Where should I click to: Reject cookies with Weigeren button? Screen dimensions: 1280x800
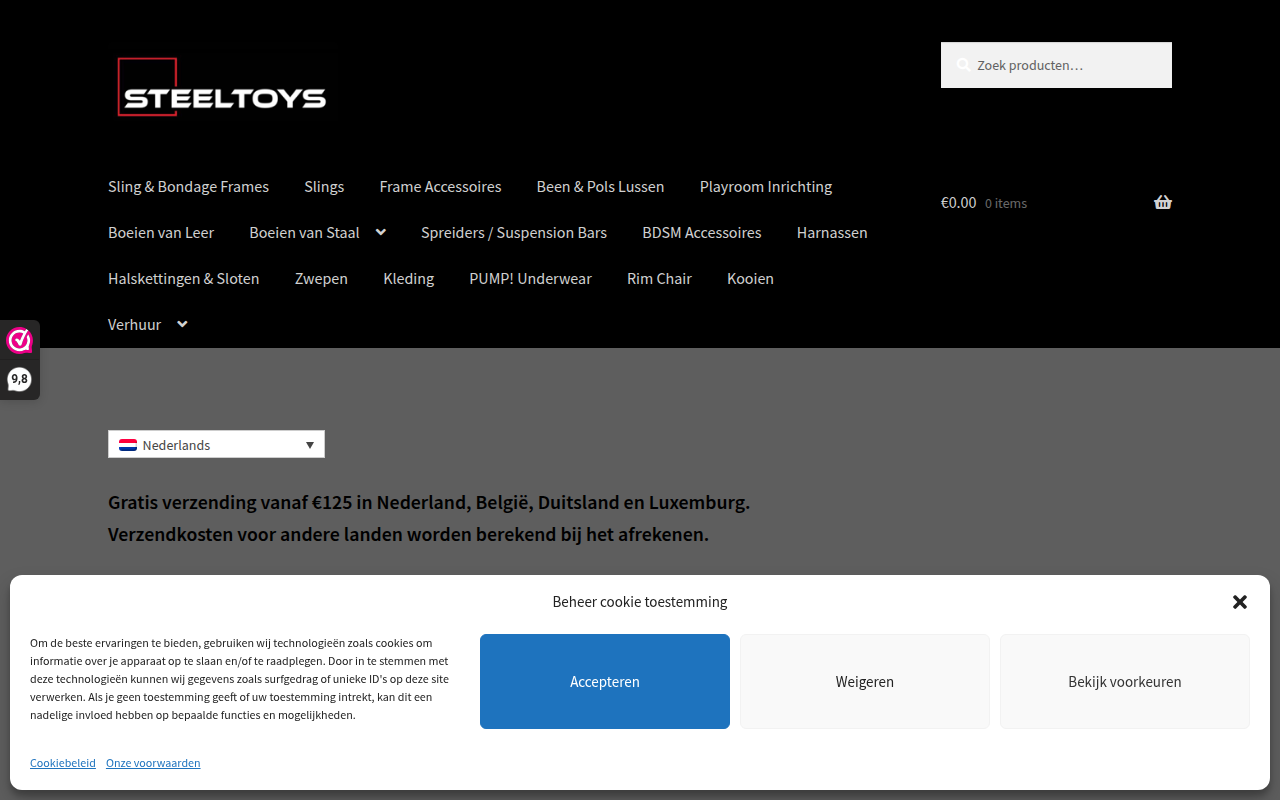(865, 681)
